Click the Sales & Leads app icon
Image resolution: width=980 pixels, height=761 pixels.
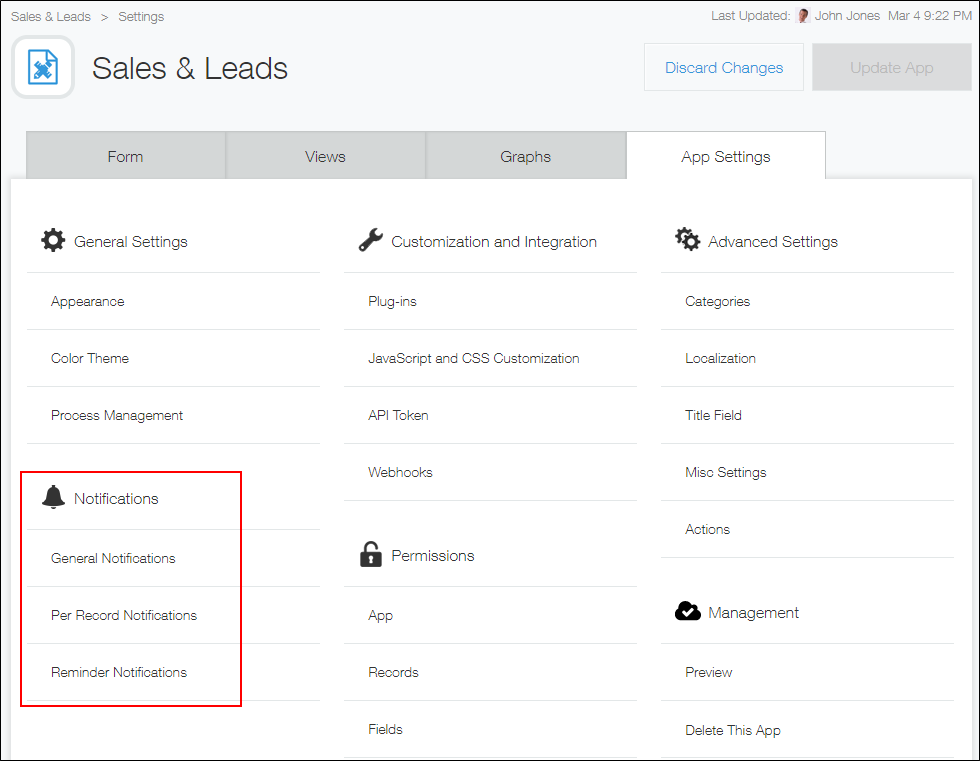42,68
